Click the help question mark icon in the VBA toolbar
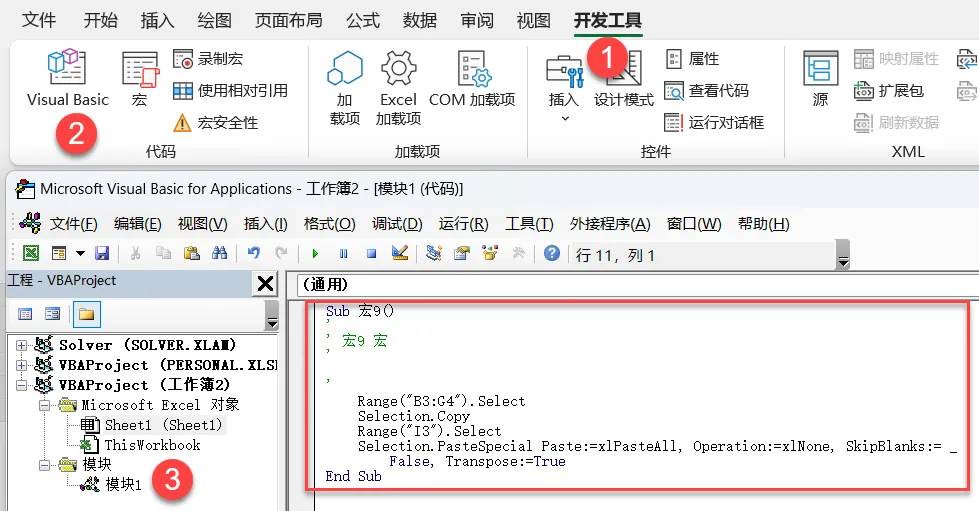Viewport: 979px width, 511px height. (551, 254)
